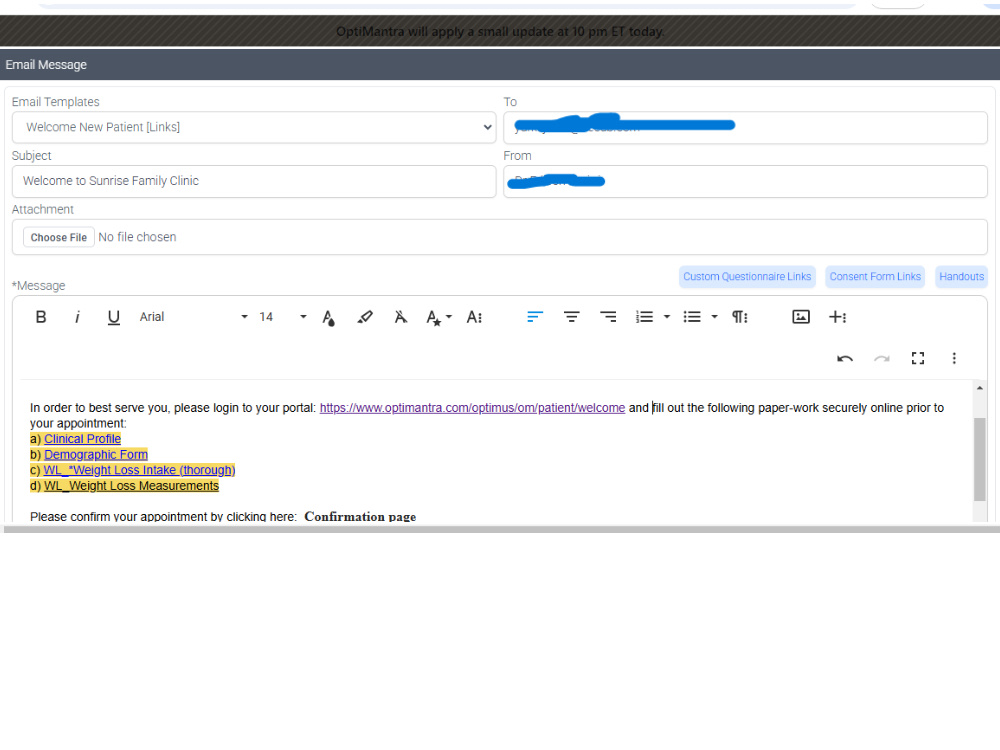Screen dimensions: 1000x750
Task: Click the Confirmation page link
Action: [x=360, y=517]
